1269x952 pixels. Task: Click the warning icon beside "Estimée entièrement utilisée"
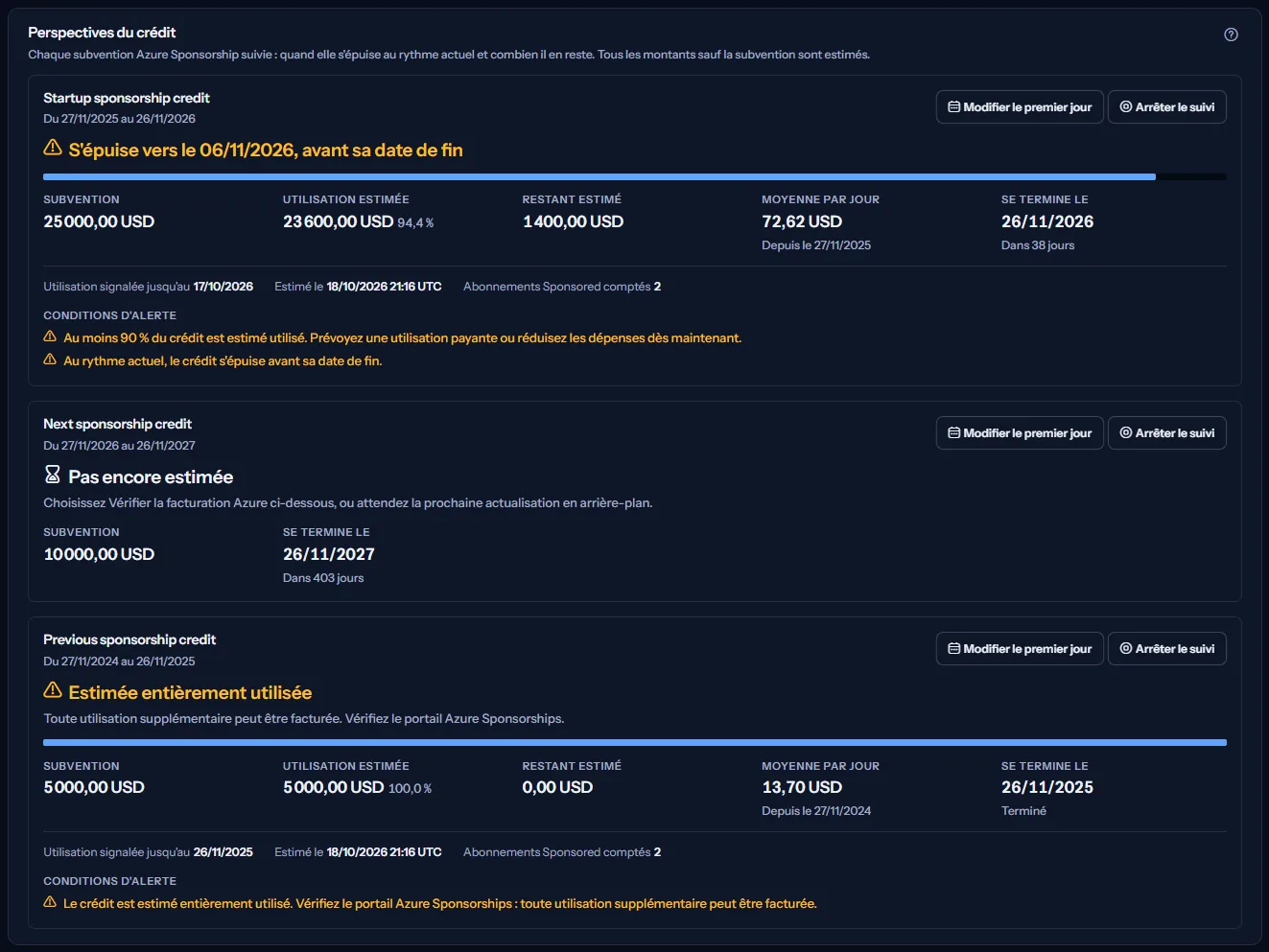(x=53, y=690)
